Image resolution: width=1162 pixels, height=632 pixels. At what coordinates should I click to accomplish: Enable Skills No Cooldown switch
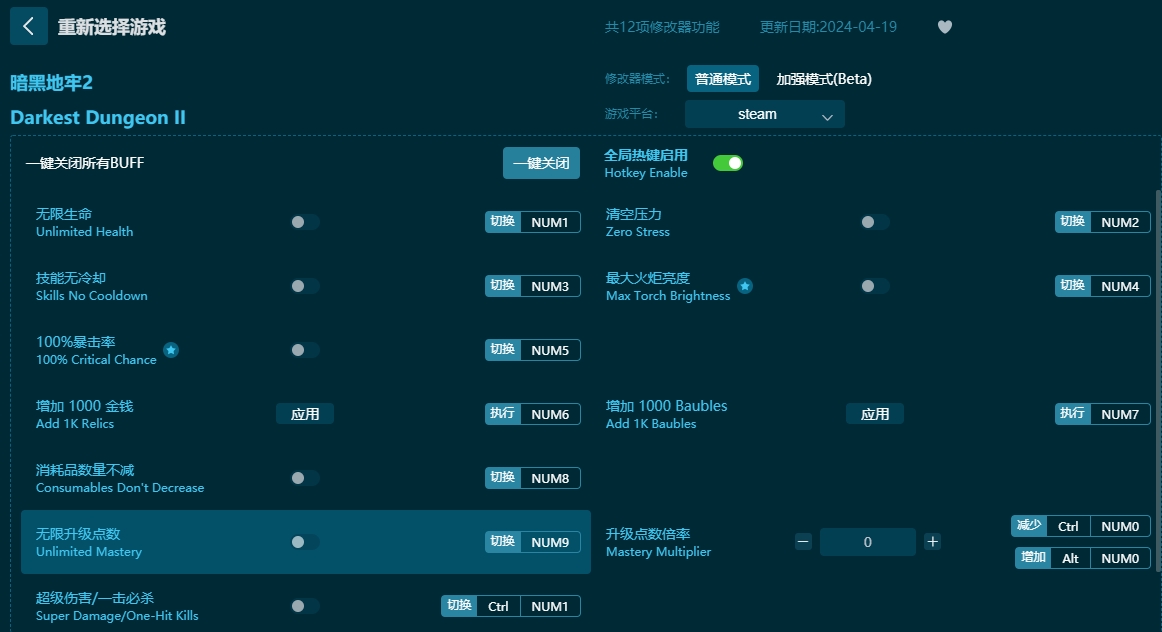tap(305, 286)
